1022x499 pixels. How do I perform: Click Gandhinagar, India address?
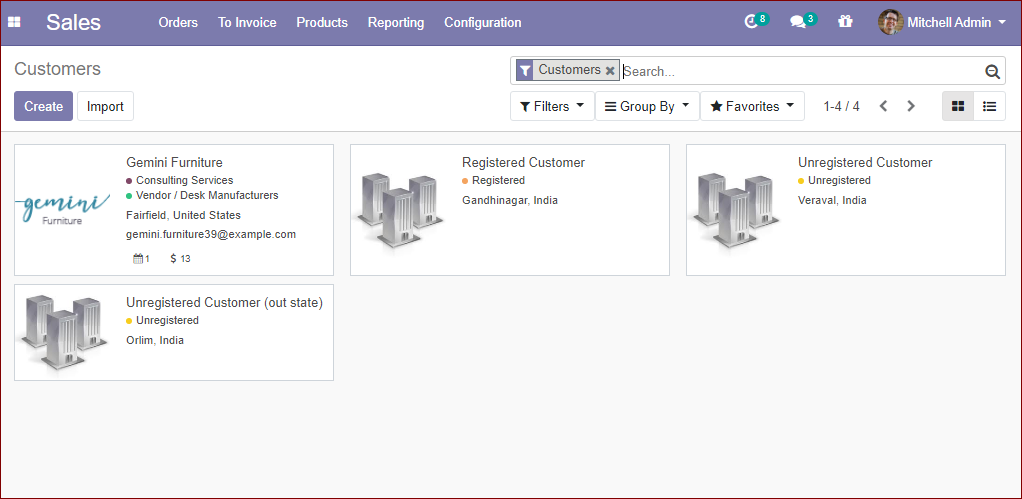coord(510,201)
